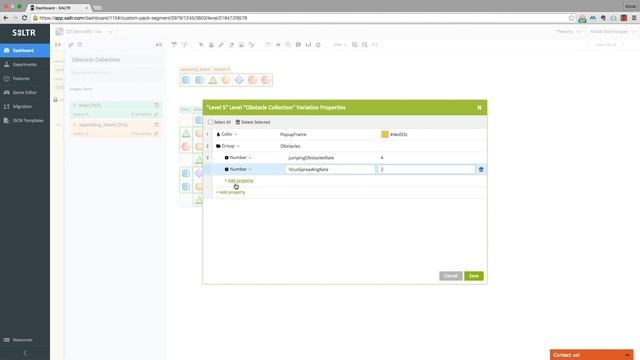The height and width of the screenshot is (360, 640).
Task: Click the Obstacles group name
Action: click(290, 146)
